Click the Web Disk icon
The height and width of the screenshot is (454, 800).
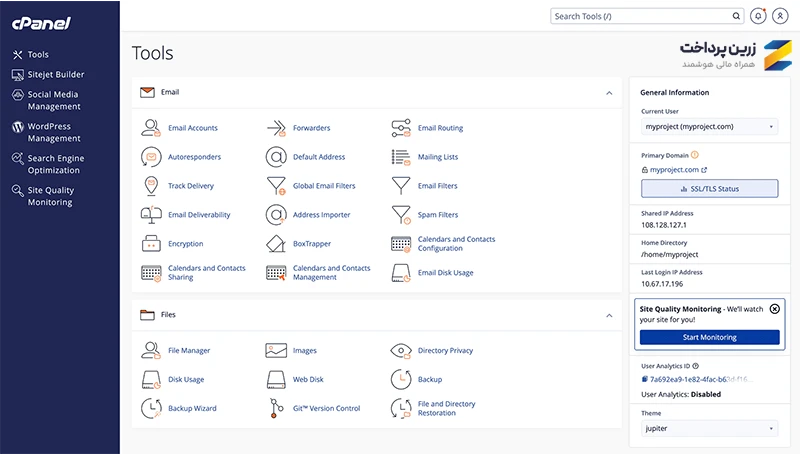click(x=276, y=380)
